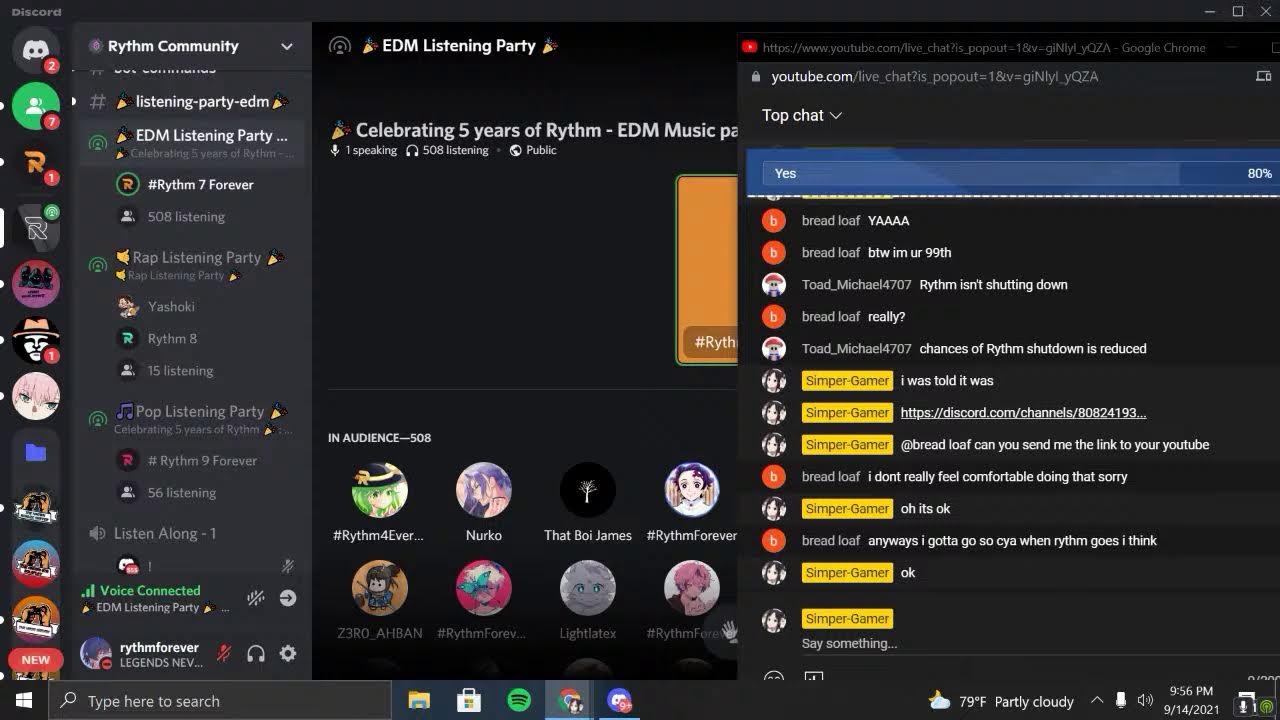Open Spotify from the taskbar

pyautogui.click(x=519, y=701)
